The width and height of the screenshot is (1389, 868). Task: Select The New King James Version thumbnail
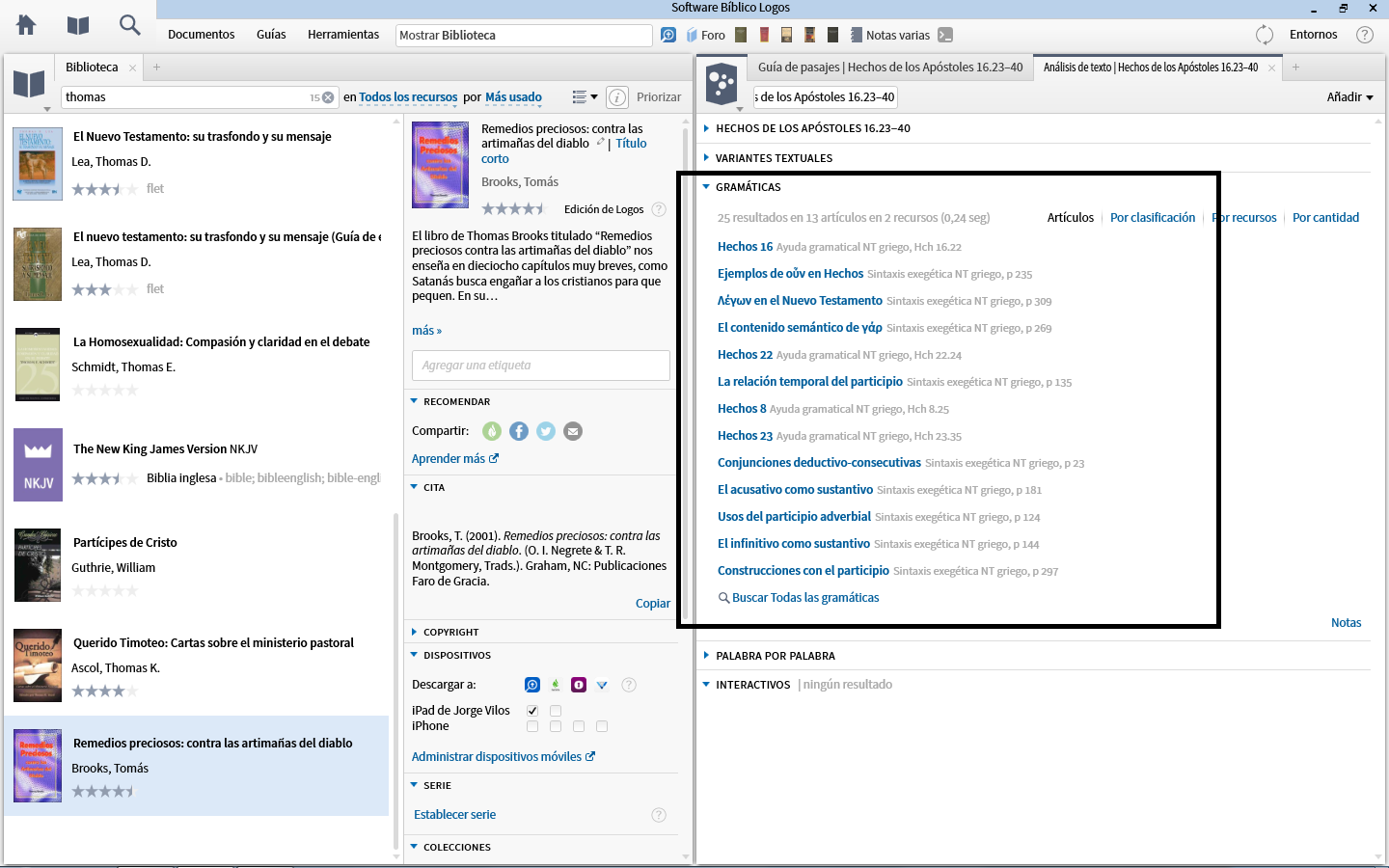click(x=38, y=465)
